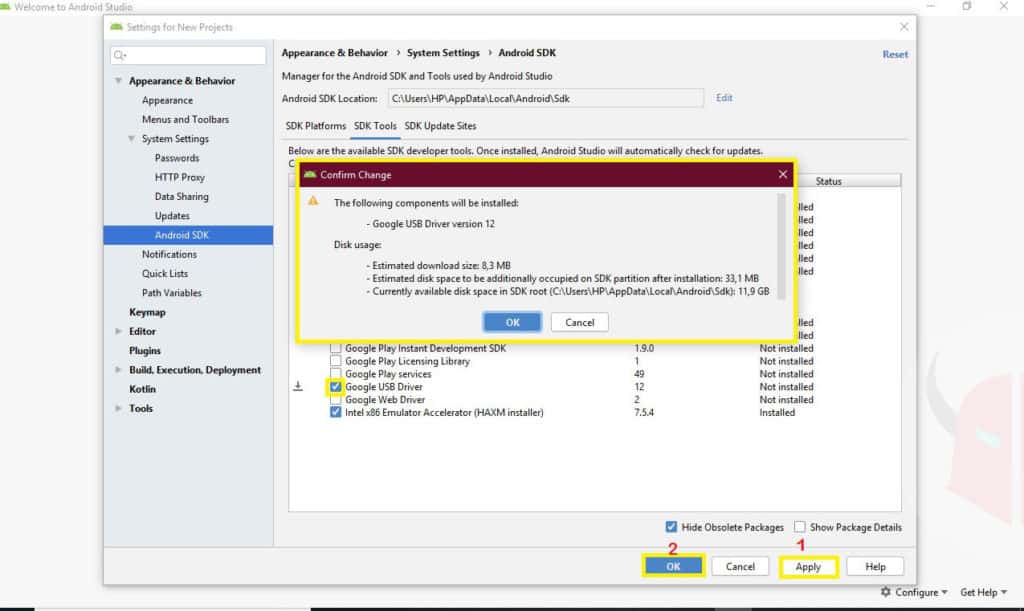
Task: Confirm the change with dialog OK button
Action: pos(513,322)
